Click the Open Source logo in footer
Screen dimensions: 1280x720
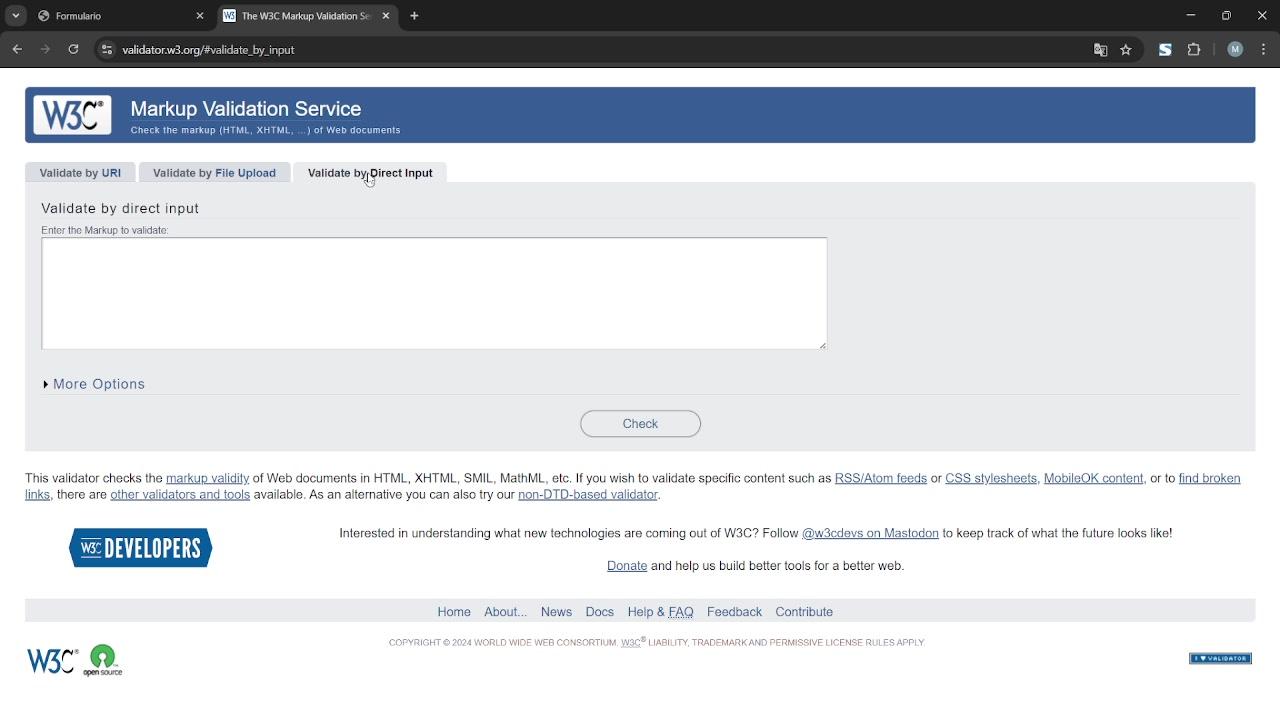click(x=104, y=661)
